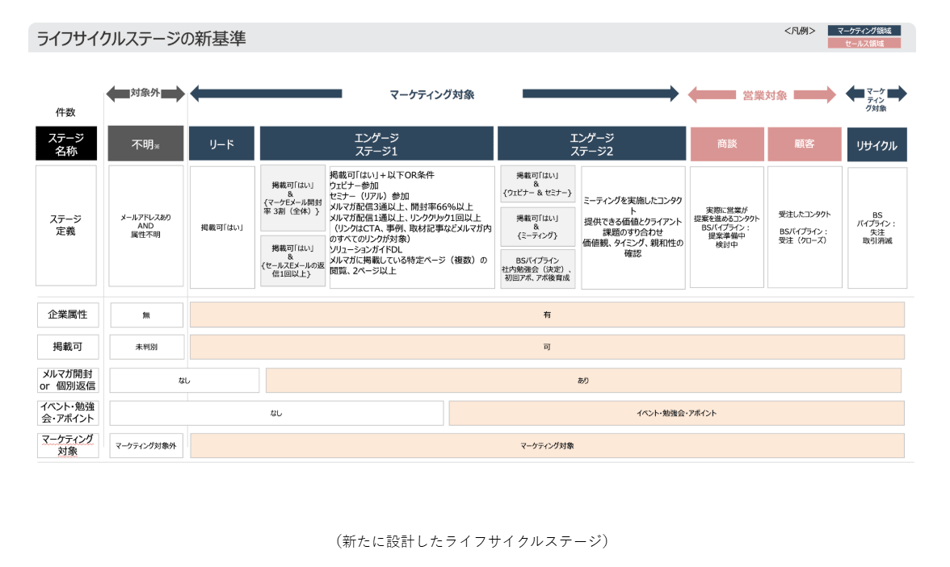950x567 pixels.
Task: Select the なし cell in メルマガ開封 row
Action: [x=184, y=380]
